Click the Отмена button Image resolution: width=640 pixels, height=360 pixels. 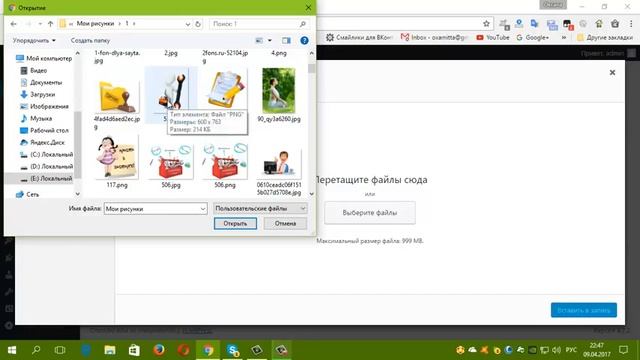click(285, 223)
